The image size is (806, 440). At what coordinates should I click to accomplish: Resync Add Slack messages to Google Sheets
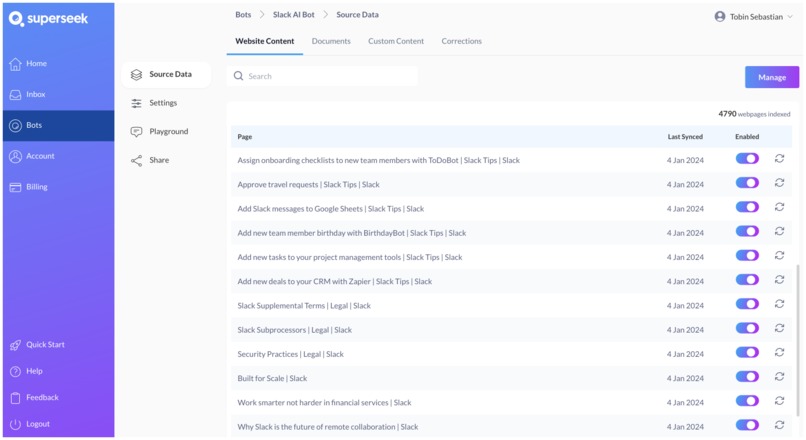click(x=779, y=207)
